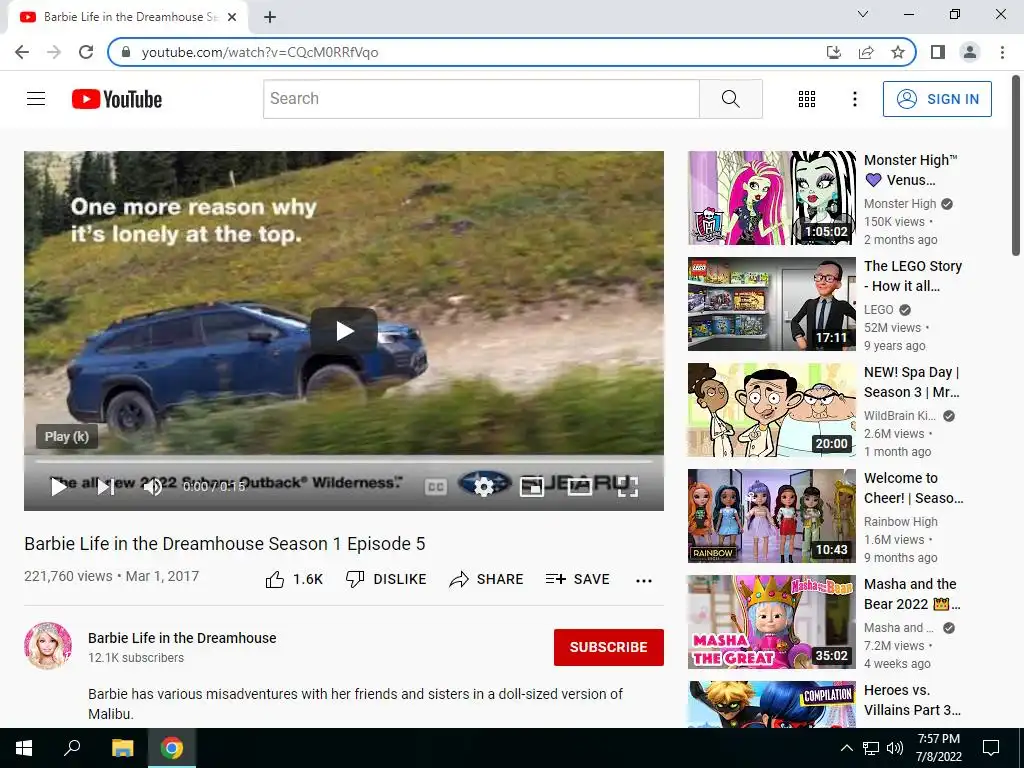Open the notification center icon
Viewport: 1024px width, 768px height.
991,748
